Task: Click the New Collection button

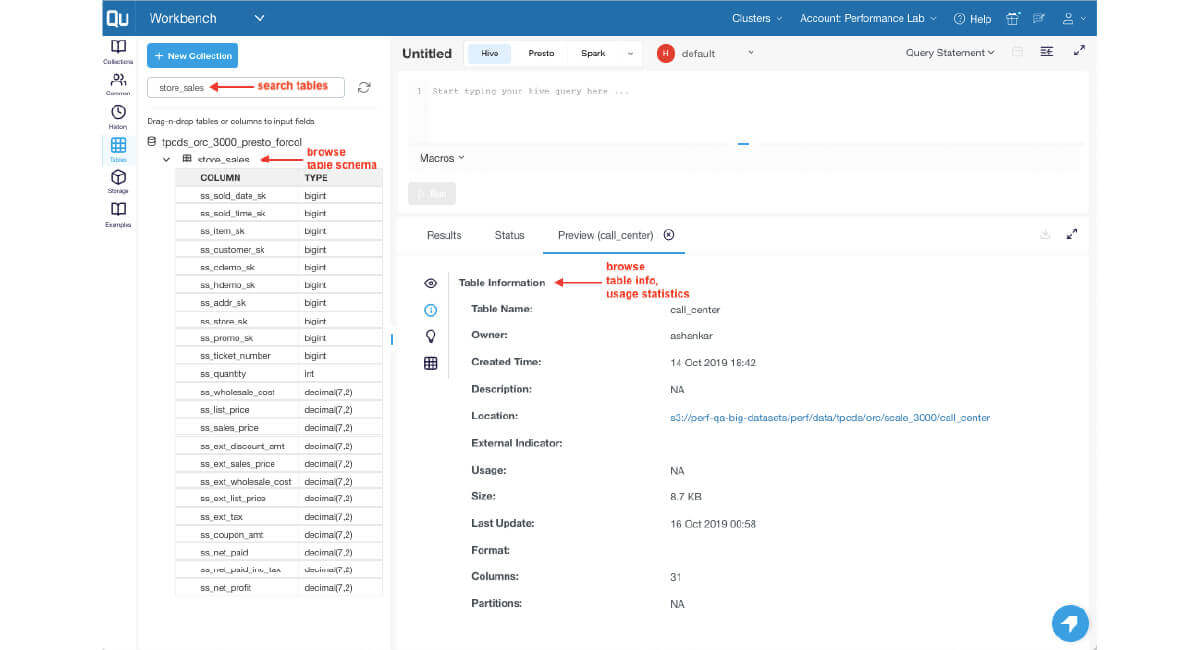Action: click(x=192, y=56)
